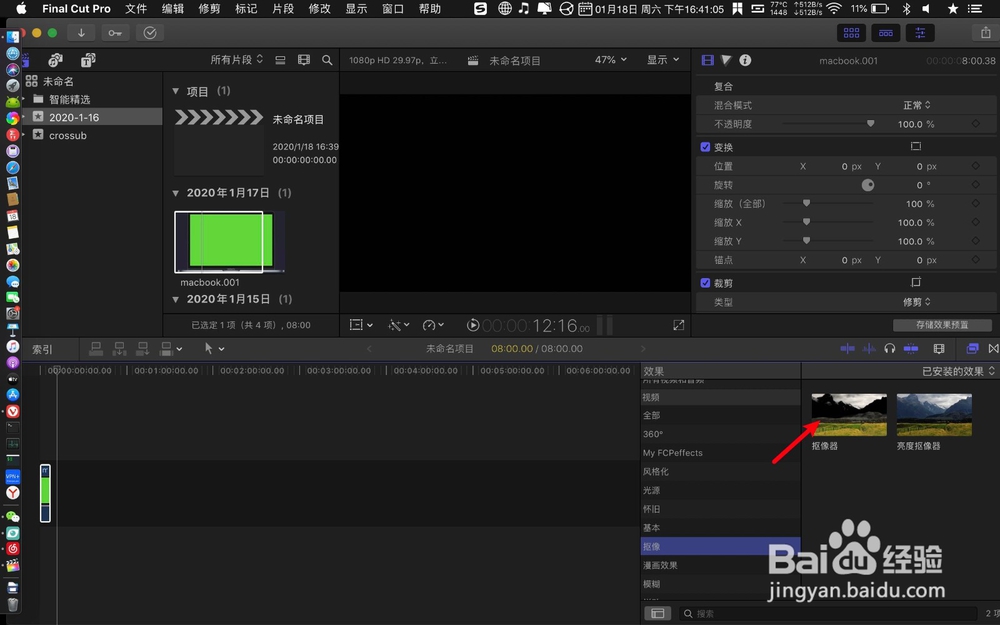Collapse the 2020年1月17日 clip section
The image size is (1000, 625).
point(177,192)
